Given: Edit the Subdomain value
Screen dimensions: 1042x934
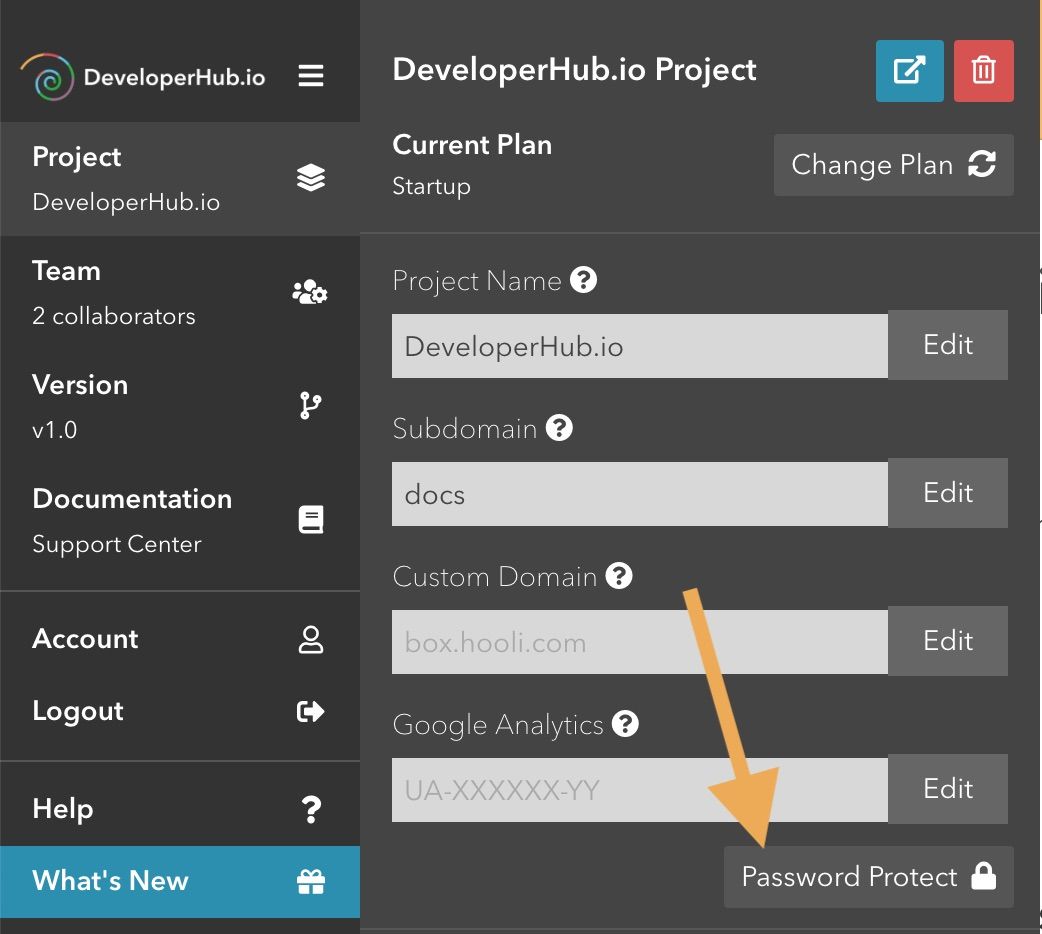Looking at the screenshot, I should pyautogui.click(x=948, y=493).
